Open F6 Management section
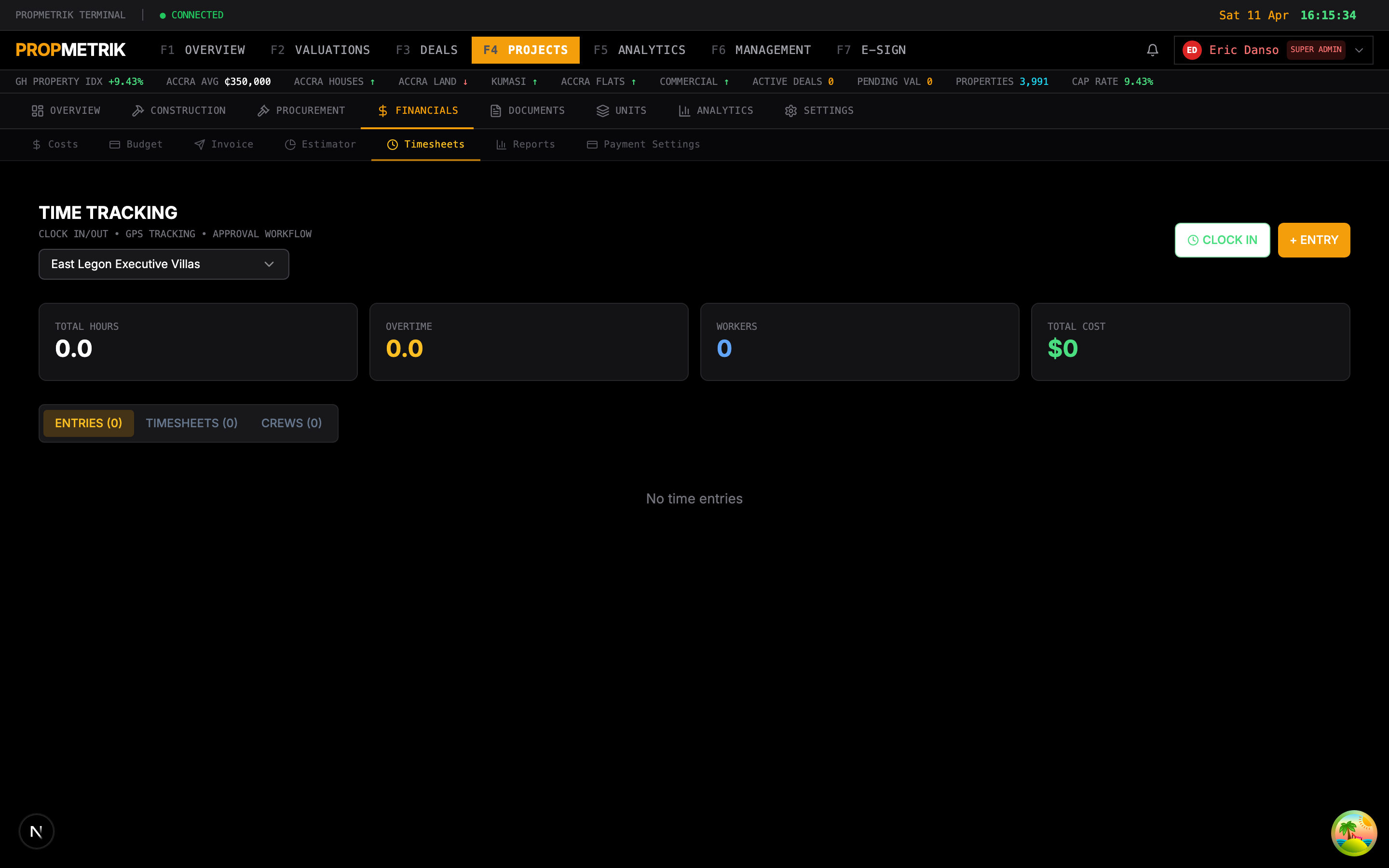The width and height of the screenshot is (1389, 868). pyautogui.click(x=761, y=50)
